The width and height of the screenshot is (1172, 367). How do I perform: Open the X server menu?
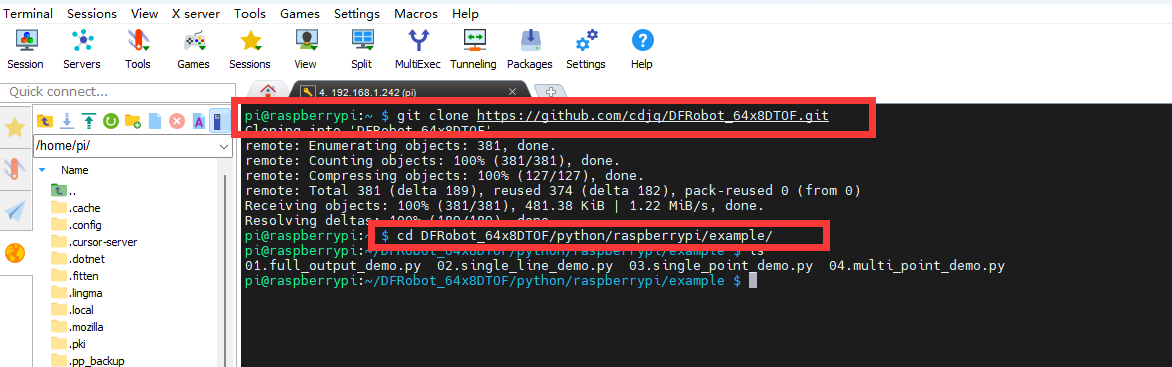coord(196,13)
